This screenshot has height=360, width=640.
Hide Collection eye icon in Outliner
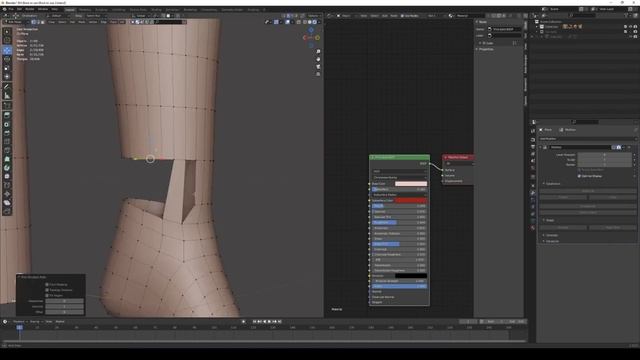[x=630, y=27]
